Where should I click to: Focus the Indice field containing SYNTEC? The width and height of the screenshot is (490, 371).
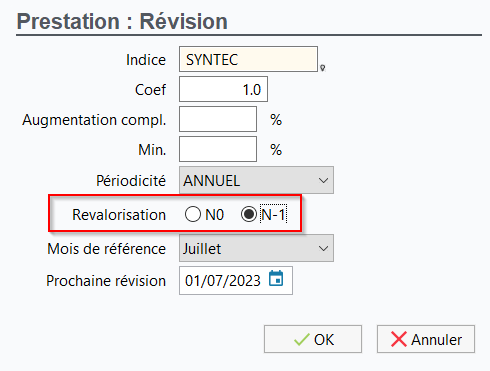[248, 59]
